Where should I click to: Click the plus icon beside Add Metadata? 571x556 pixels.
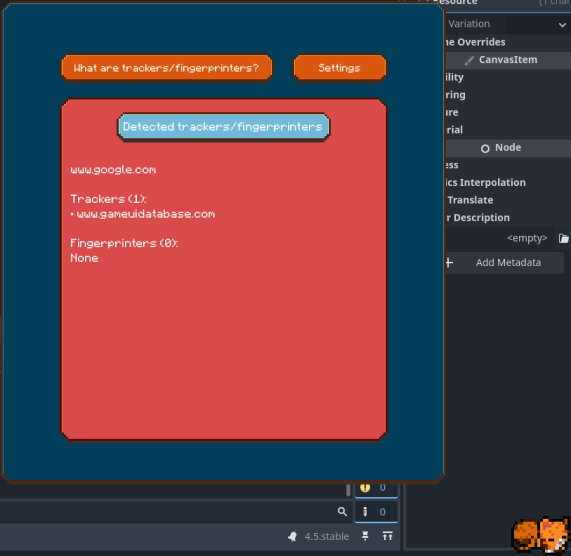click(x=449, y=263)
